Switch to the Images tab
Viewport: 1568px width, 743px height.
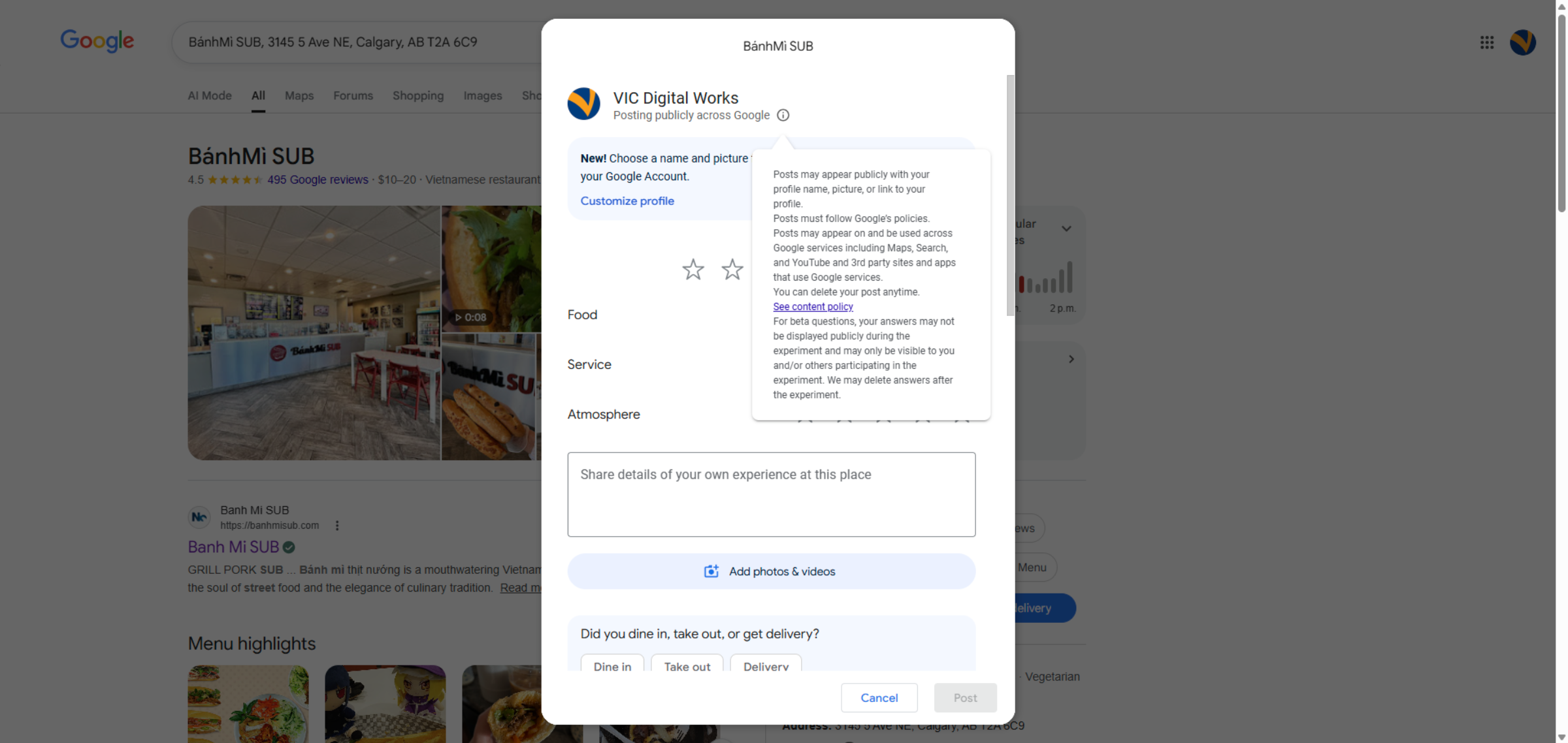(483, 96)
